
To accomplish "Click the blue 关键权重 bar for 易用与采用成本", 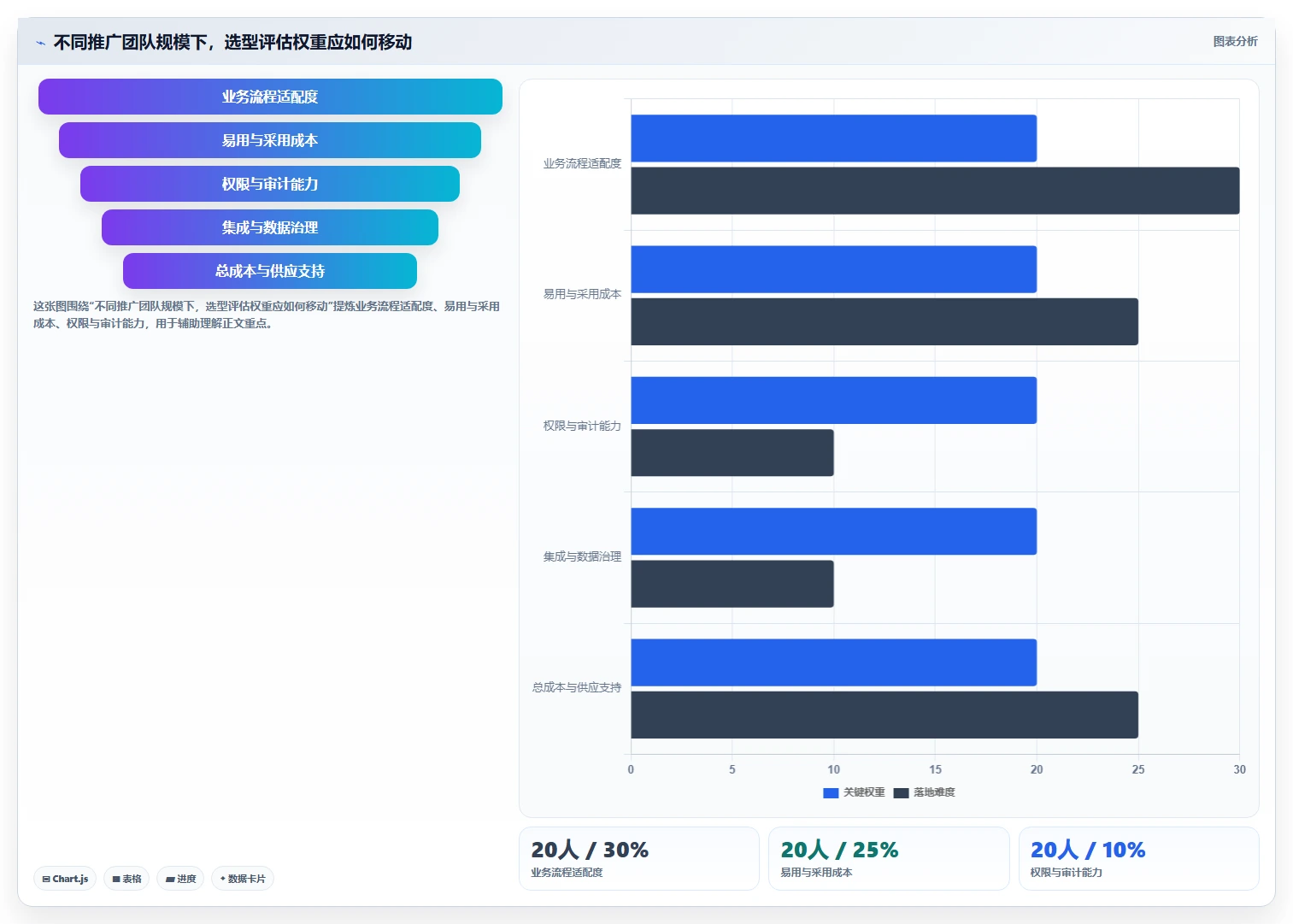I will click(834, 269).
